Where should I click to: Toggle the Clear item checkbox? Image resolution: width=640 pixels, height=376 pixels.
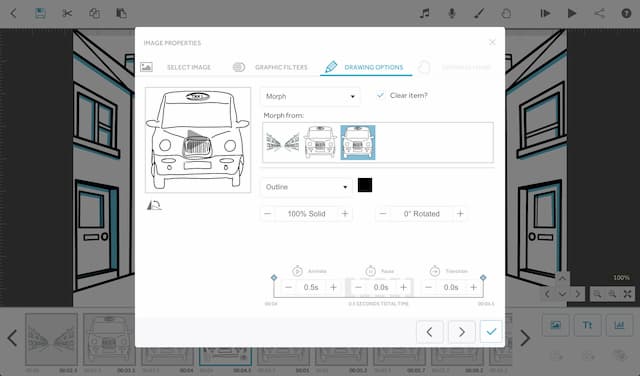point(380,95)
